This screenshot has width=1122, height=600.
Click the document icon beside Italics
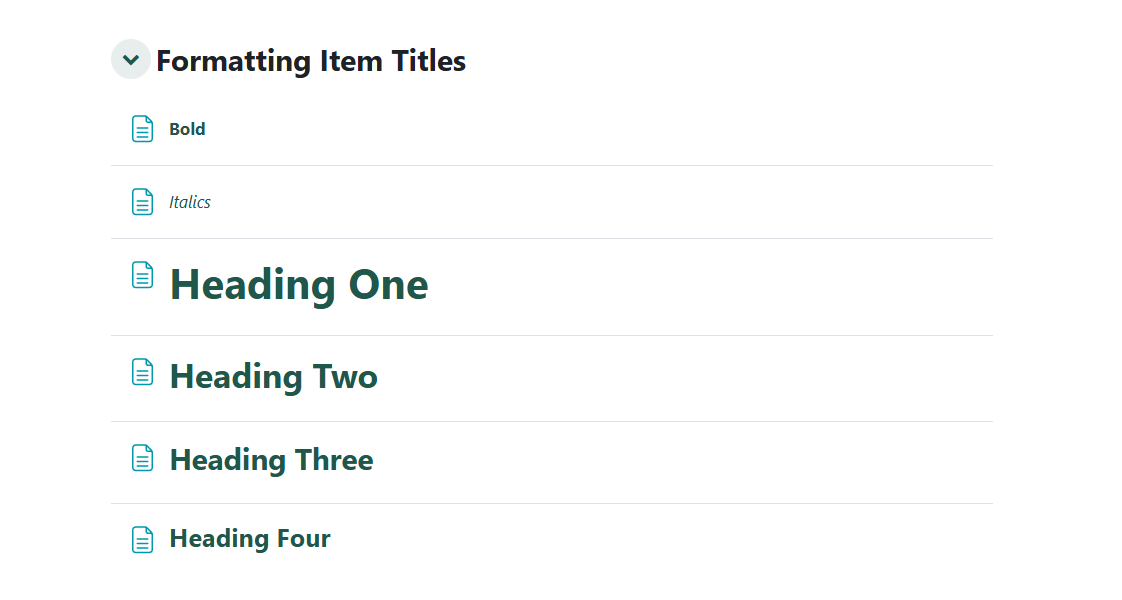(143, 202)
